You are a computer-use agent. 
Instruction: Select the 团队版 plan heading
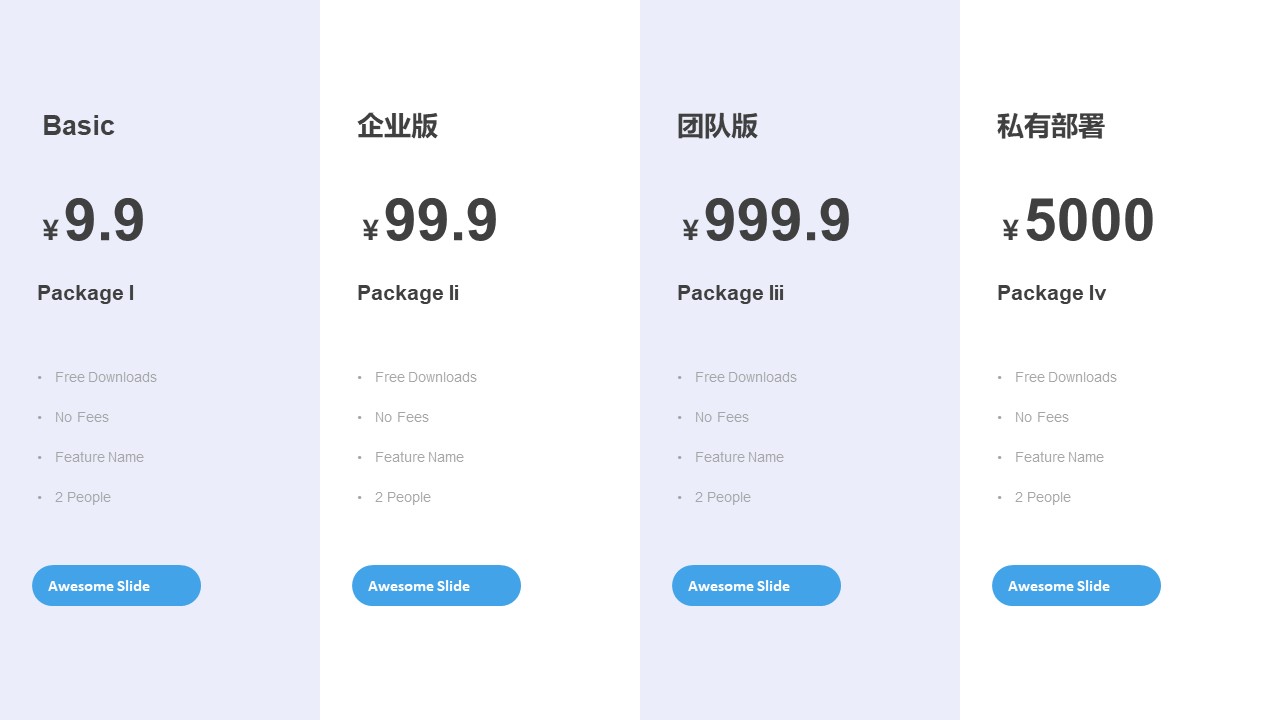point(717,126)
